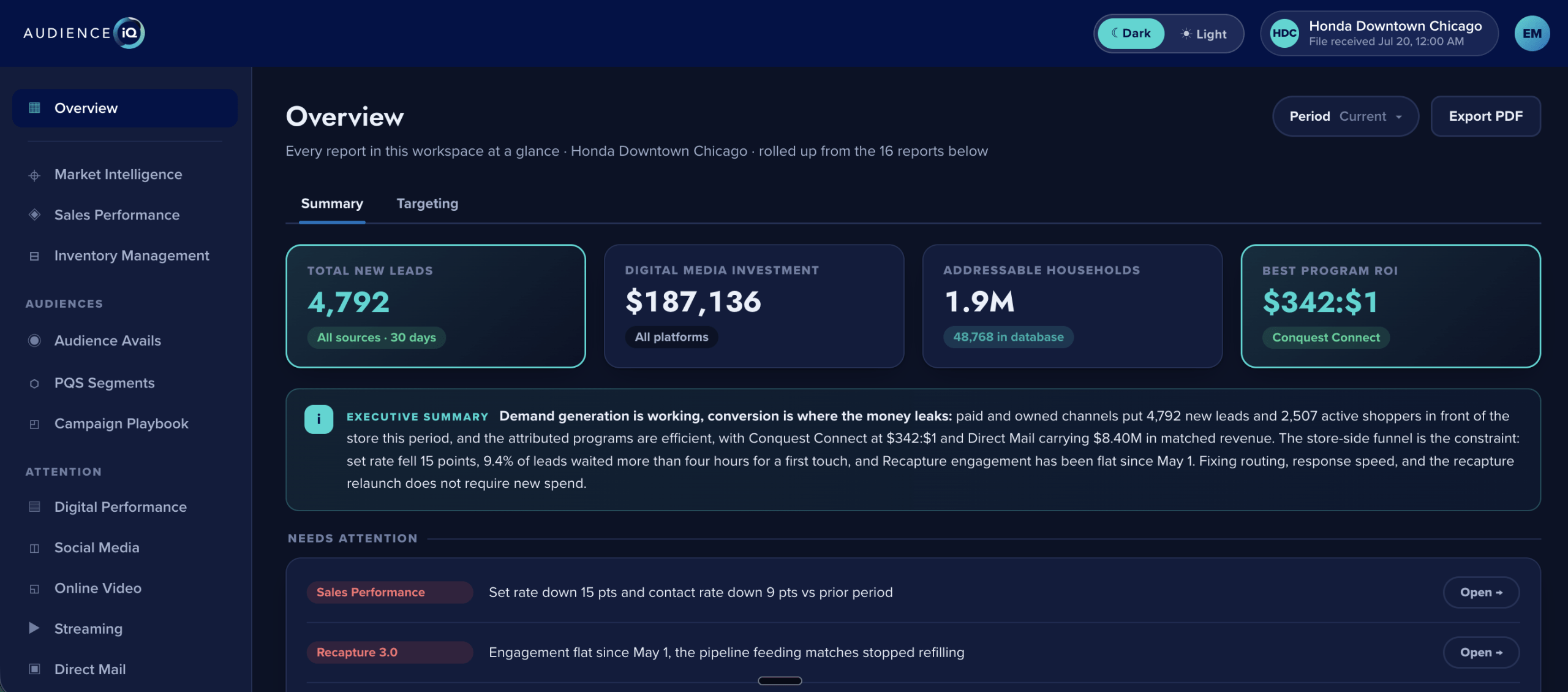Image resolution: width=1568 pixels, height=692 pixels.
Task: Open the Period Current dropdown
Action: click(1346, 116)
